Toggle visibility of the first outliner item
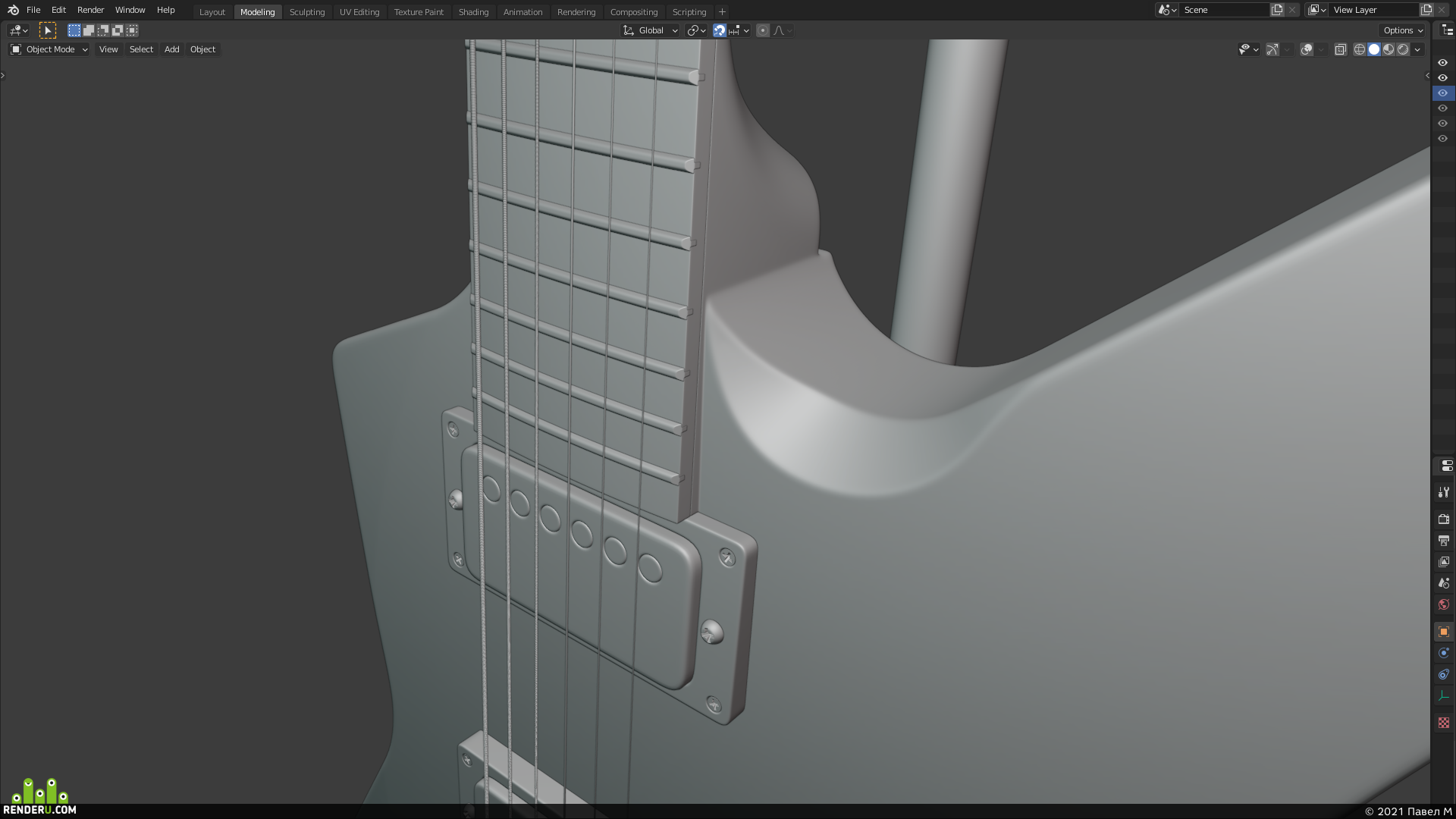This screenshot has height=819, width=1456. [1442, 63]
